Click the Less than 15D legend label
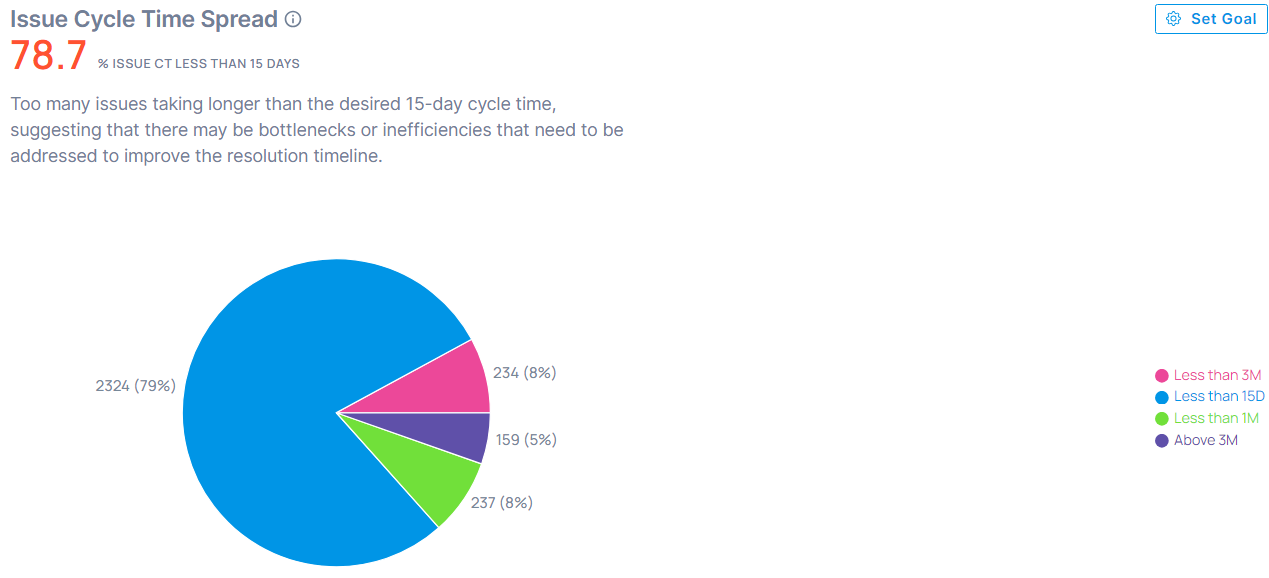The image size is (1269, 578). pyautogui.click(x=1219, y=397)
